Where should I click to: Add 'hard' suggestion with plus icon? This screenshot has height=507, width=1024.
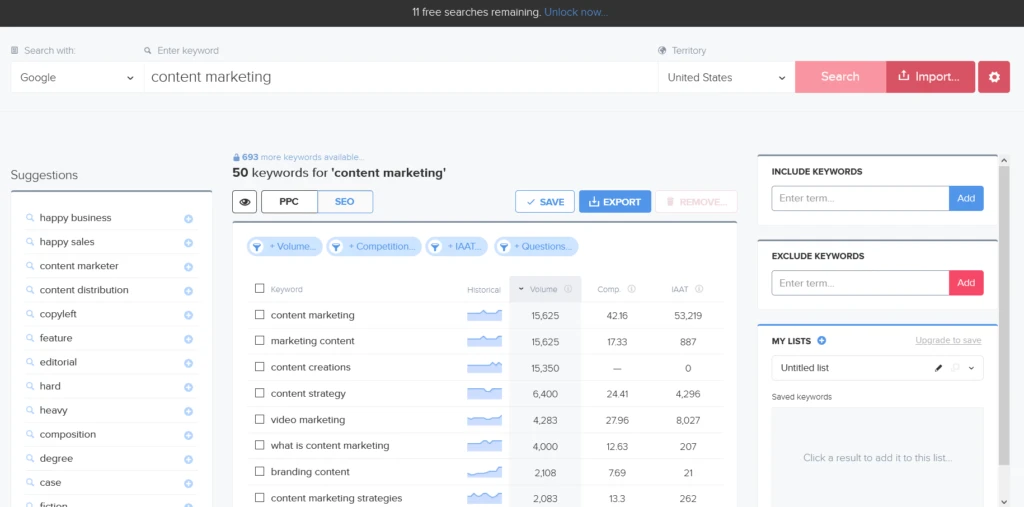point(188,387)
